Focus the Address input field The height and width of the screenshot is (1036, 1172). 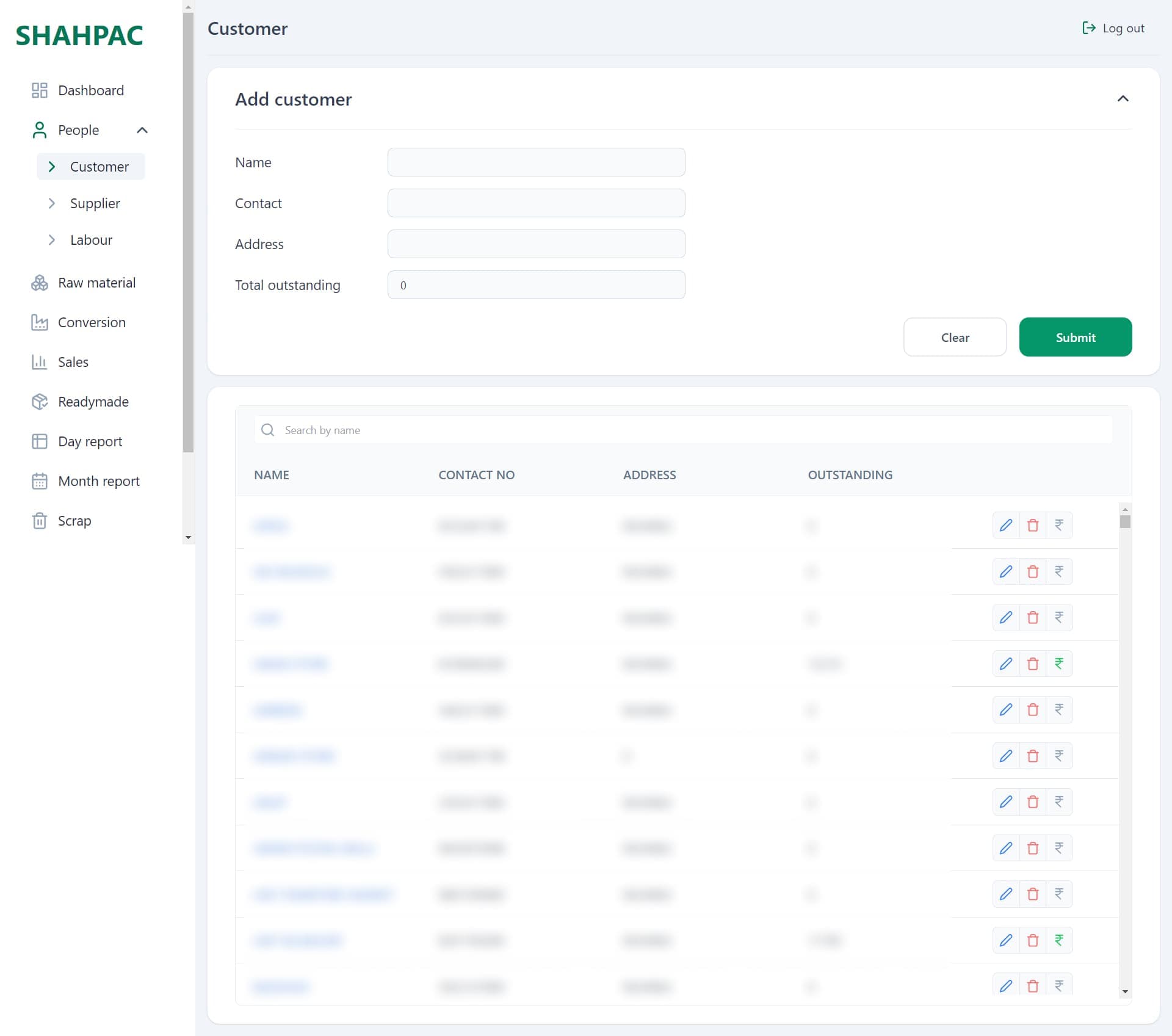coord(536,244)
